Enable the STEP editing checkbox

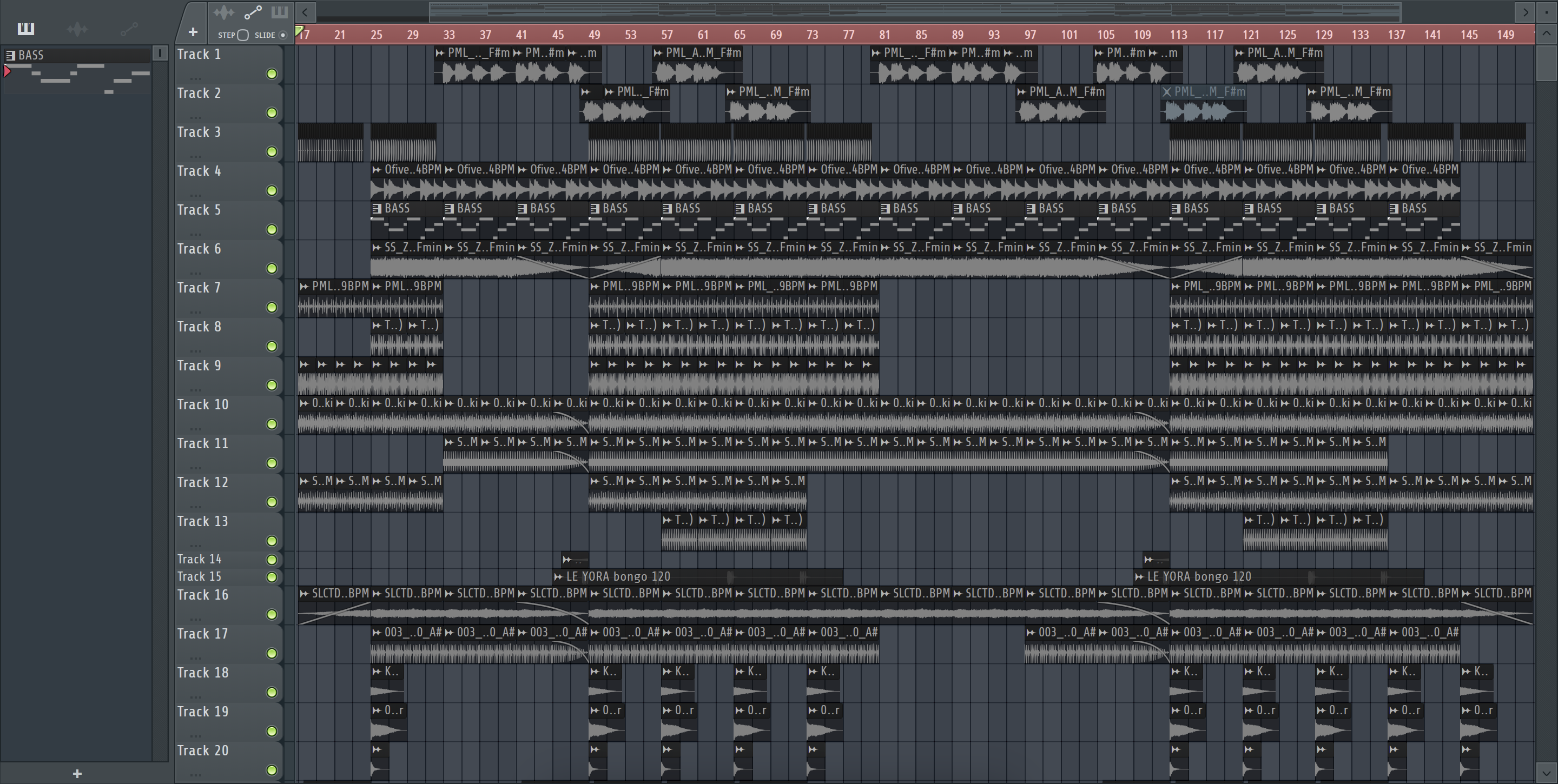(x=243, y=35)
